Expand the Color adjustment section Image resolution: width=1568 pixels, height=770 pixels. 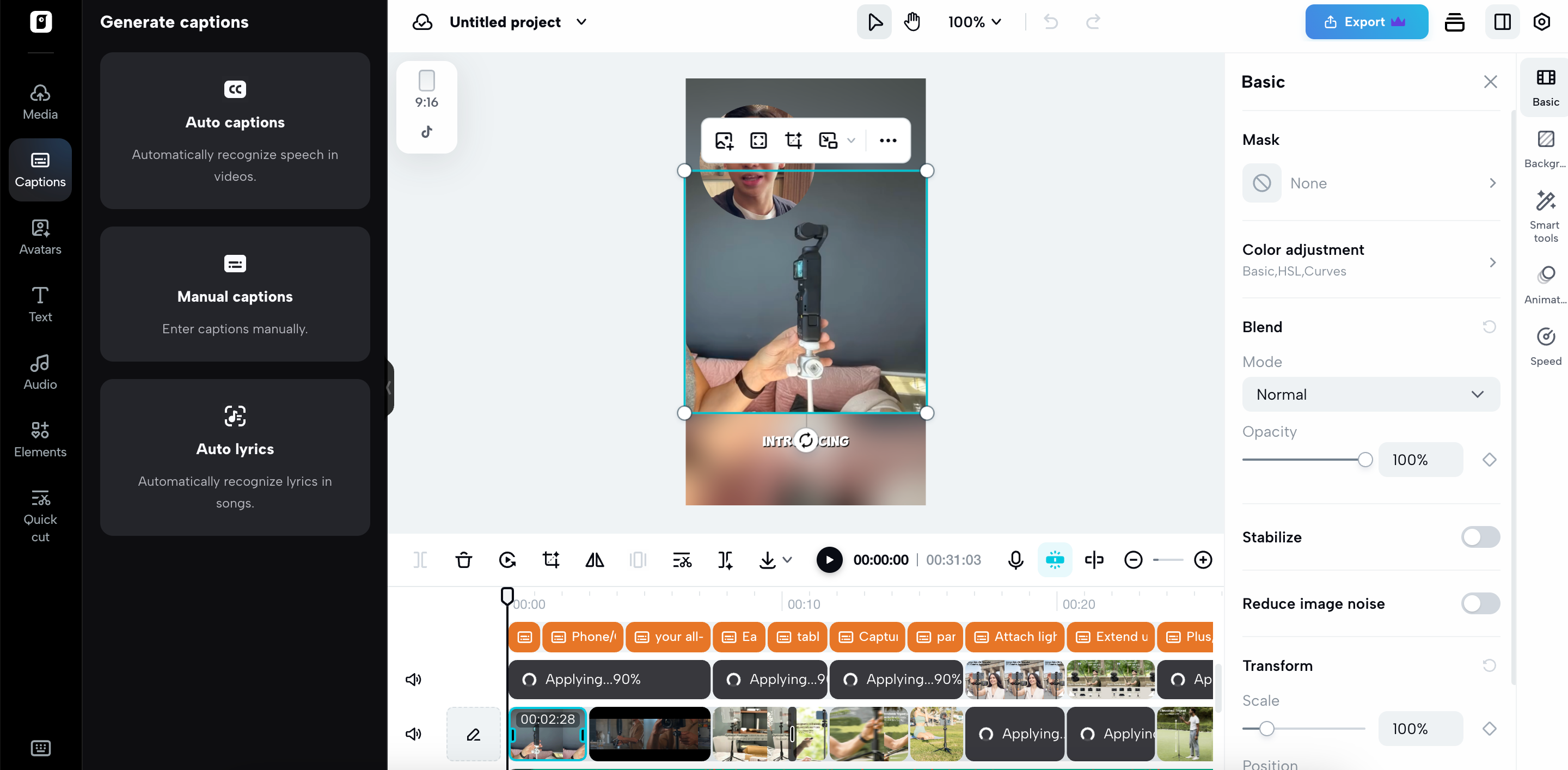click(x=1370, y=259)
